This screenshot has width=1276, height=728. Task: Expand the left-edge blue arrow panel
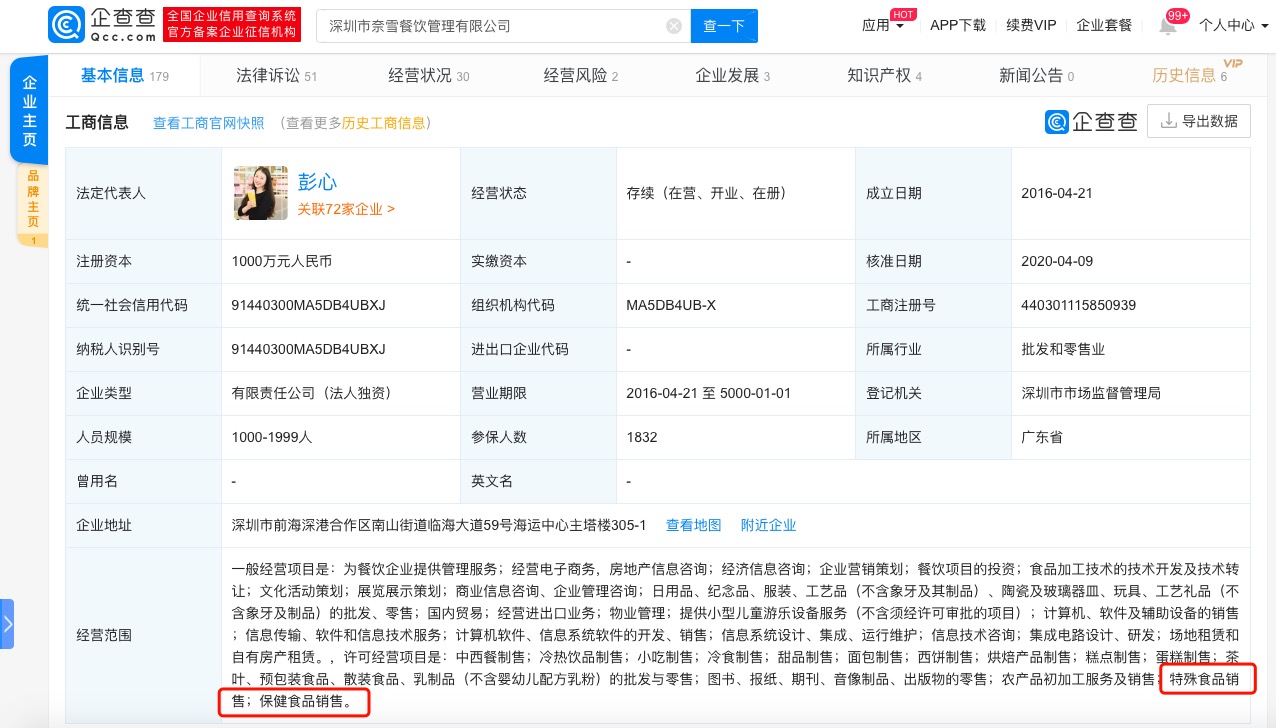tap(7, 624)
